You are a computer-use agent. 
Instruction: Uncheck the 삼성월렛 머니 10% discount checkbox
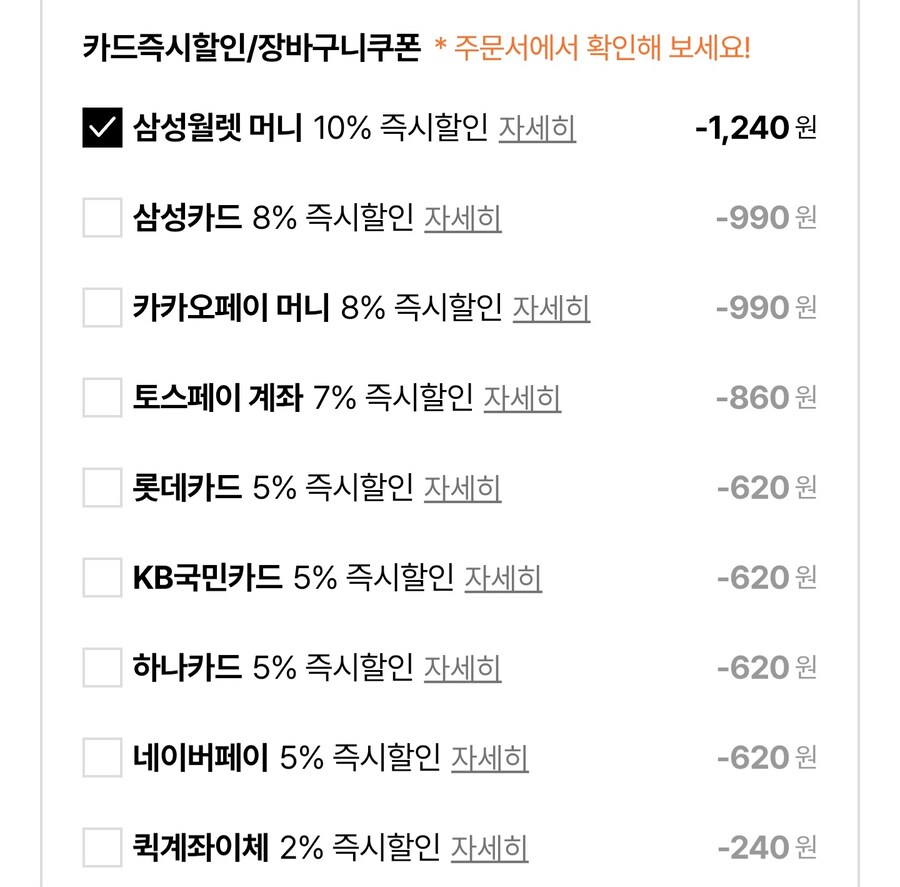click(100, 127)
